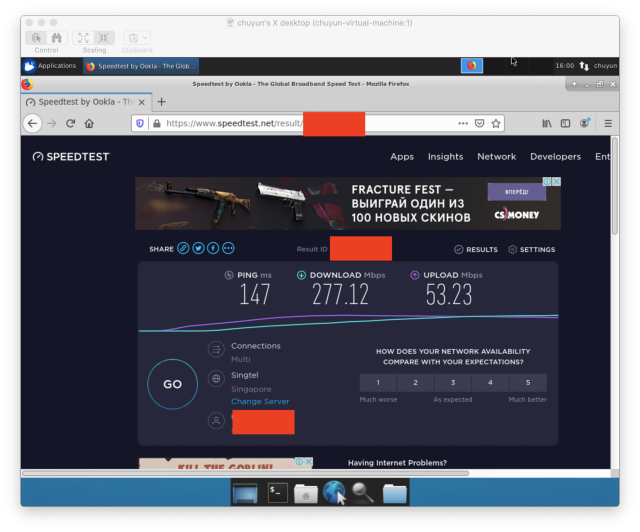Viewport: 640px width, 532px height.
Task: Rate network availability 3
Action: coord(453,383)
